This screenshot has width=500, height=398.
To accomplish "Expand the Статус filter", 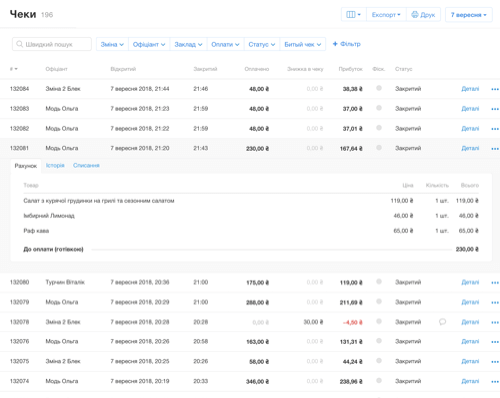I will tap(262, 44).
